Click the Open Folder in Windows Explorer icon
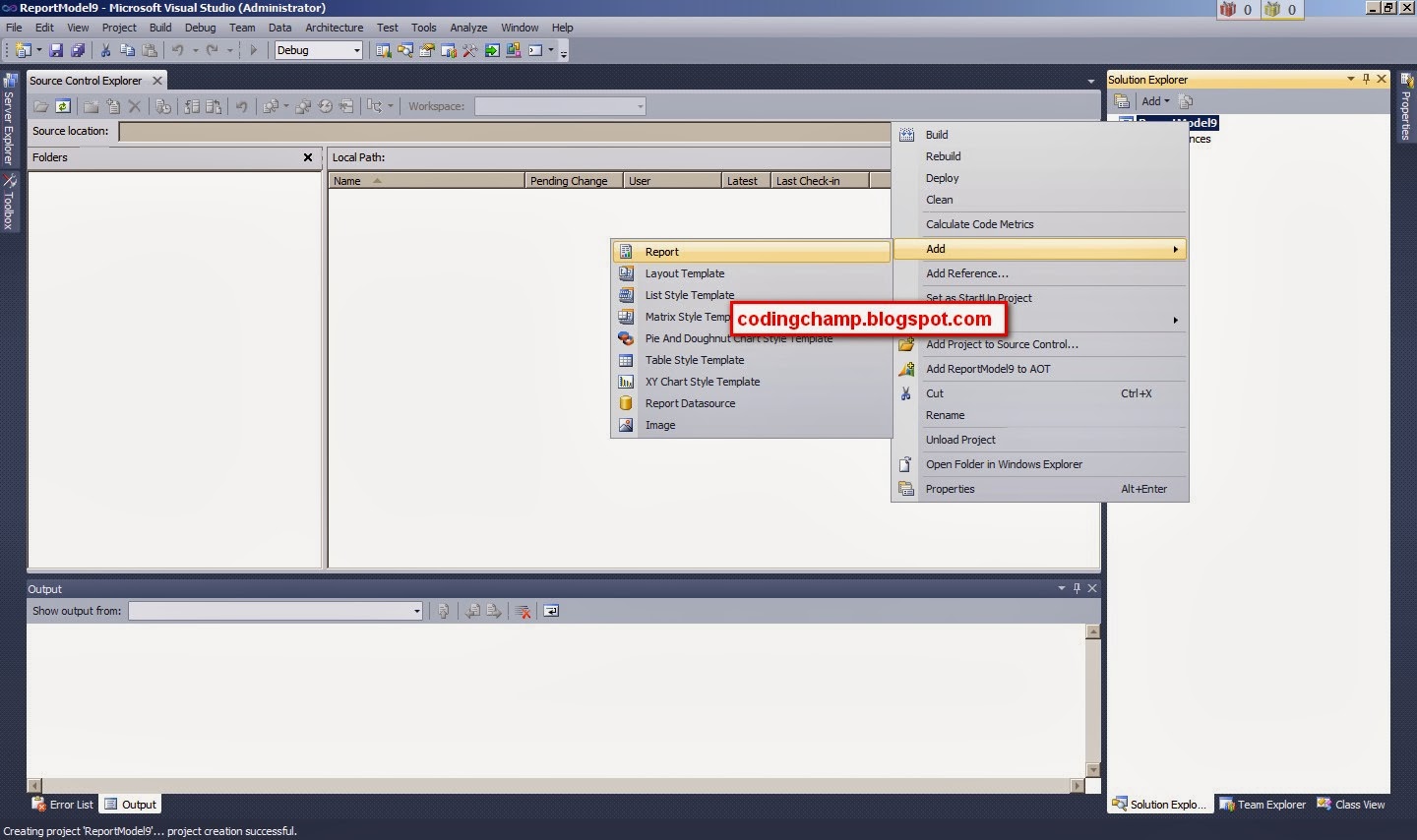 click(x=906, y=464)
